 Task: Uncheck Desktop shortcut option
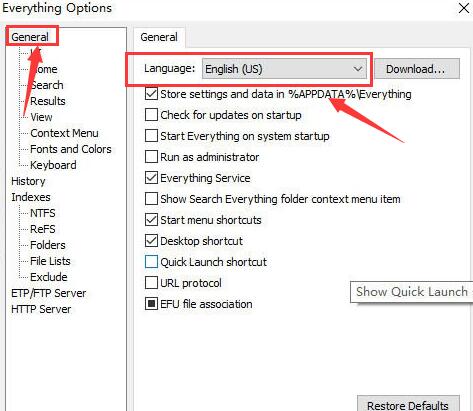click(x=151, y=241)
